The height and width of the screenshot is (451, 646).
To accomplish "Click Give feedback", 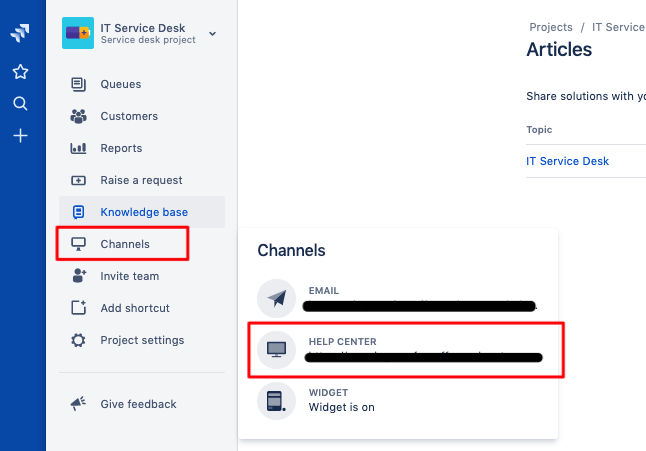I will coord(142,404).
